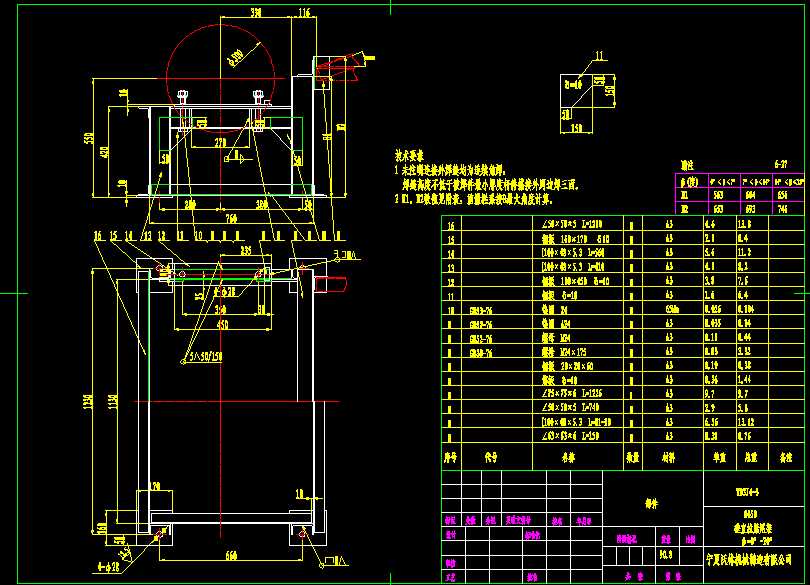Select part balloon number 15
810x585 pixels.
pos(114,236)
